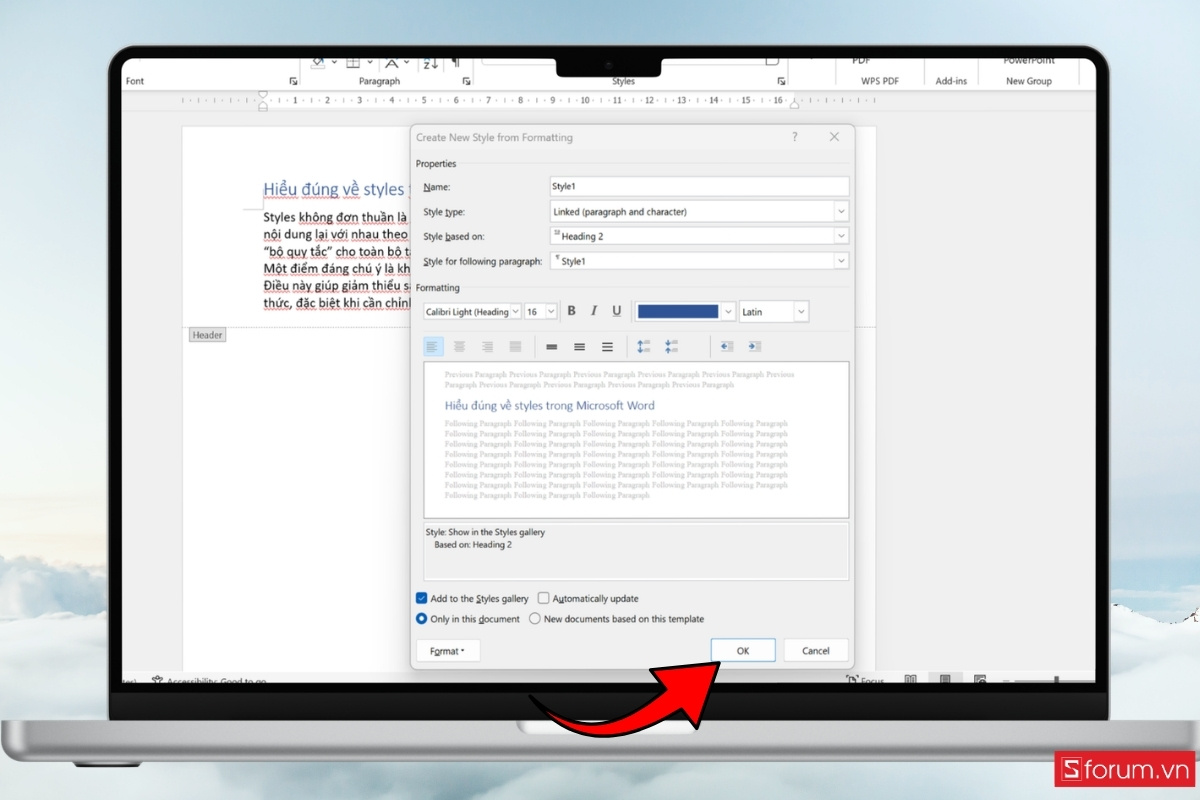Apply center paragraph alignment
Viewport: 1200px width, 800px height.
460,346
